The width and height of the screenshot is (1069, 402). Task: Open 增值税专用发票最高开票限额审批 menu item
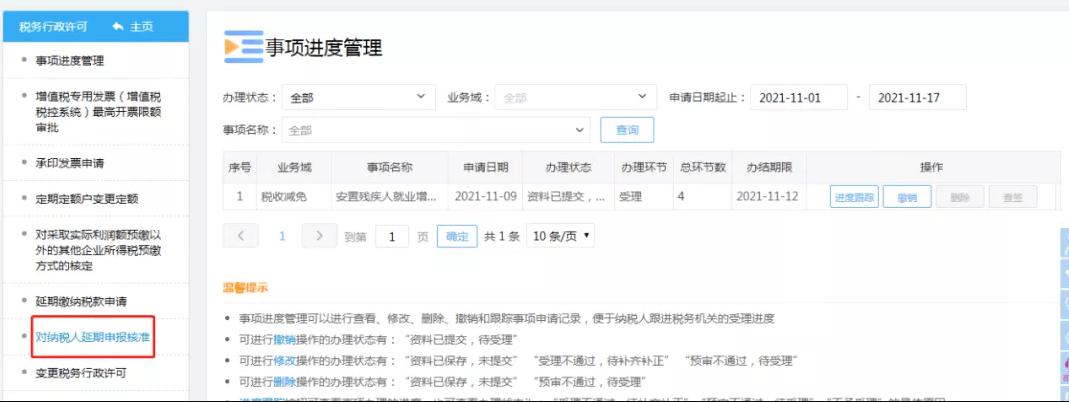pyautogui.click(x=98, y=112)
